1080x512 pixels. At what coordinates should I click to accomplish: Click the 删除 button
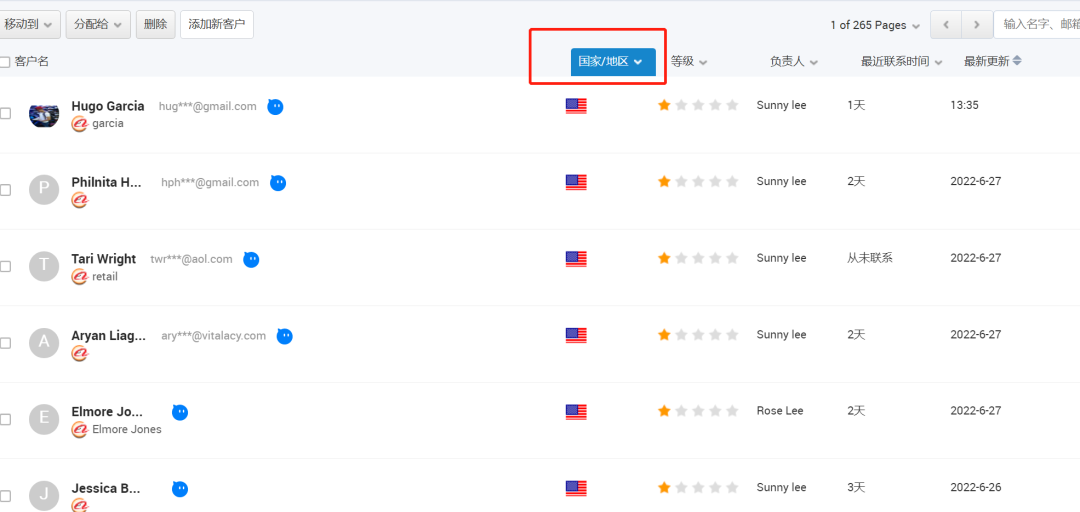[156, 24]
